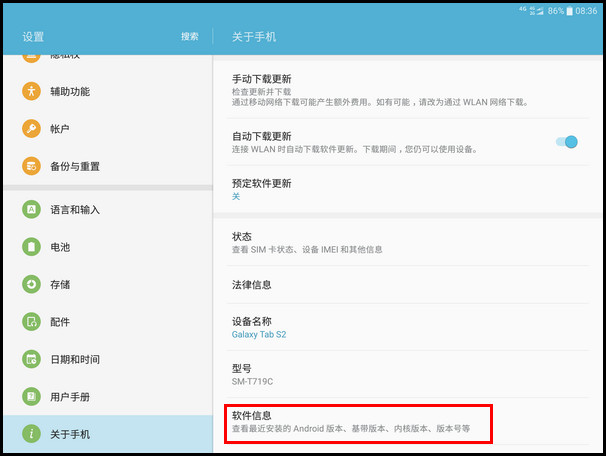Tap the 日期和时间 calendar icon
Image resolution: width=606 pixels, height=456 pixels.
31,359
